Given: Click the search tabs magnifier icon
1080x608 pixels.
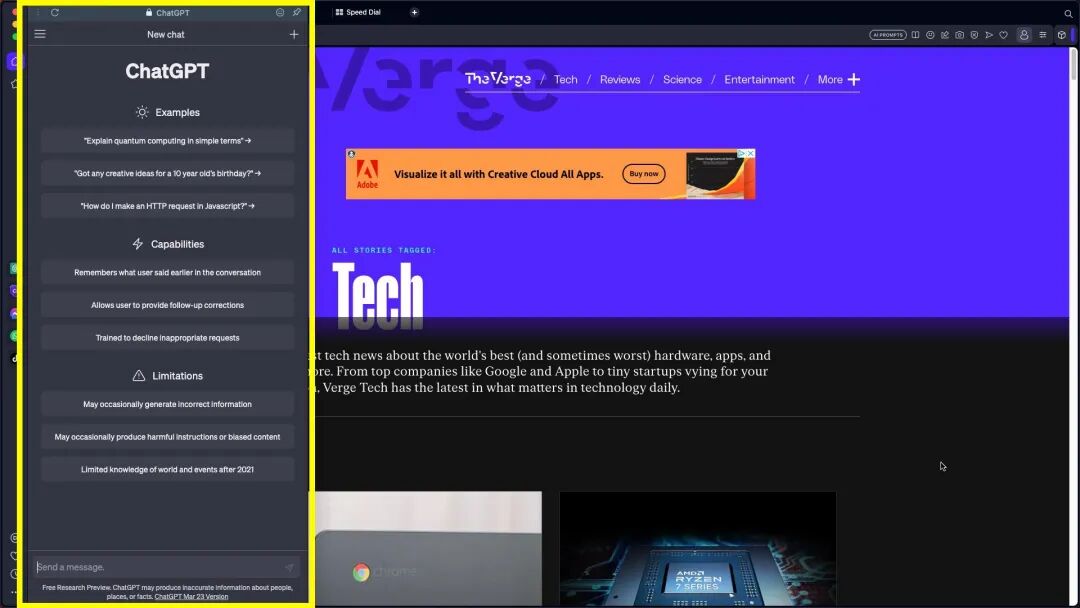Looking at the screenshot, I should (1068, 13).
